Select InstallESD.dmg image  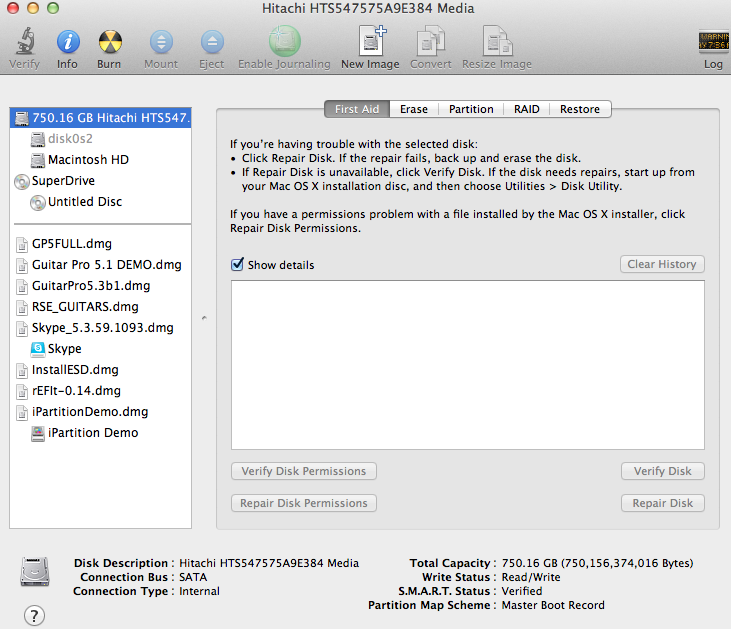[100, 369]
